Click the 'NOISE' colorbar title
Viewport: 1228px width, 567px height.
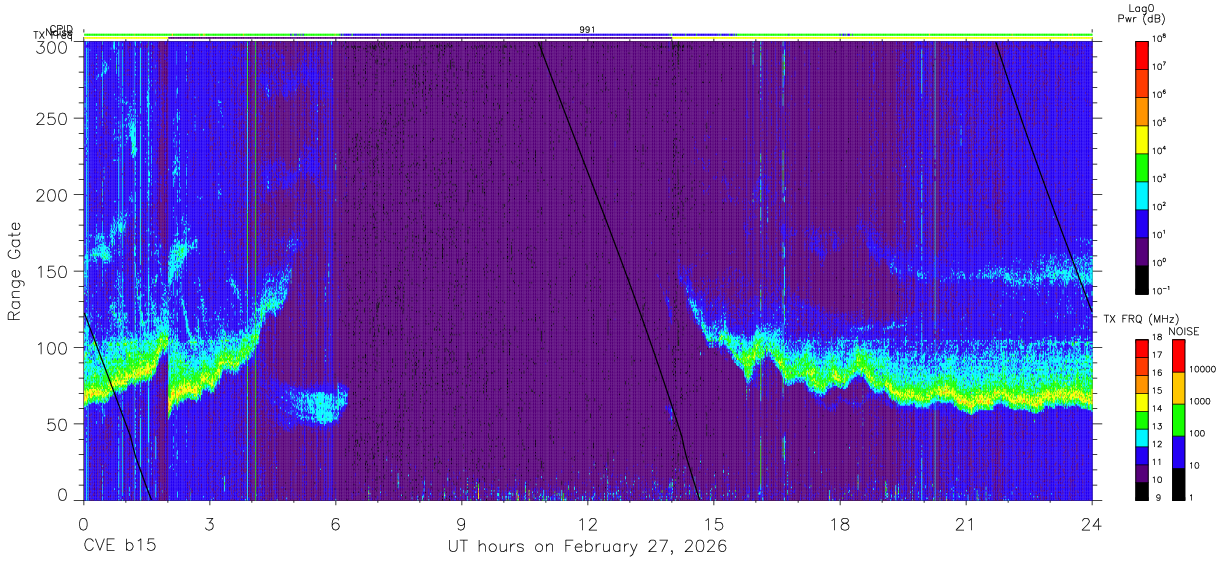pyautogui.click(x=1183, y=331)
